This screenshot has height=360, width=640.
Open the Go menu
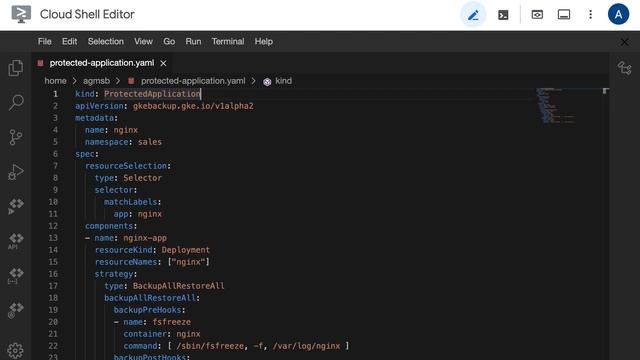click(169, 42)
